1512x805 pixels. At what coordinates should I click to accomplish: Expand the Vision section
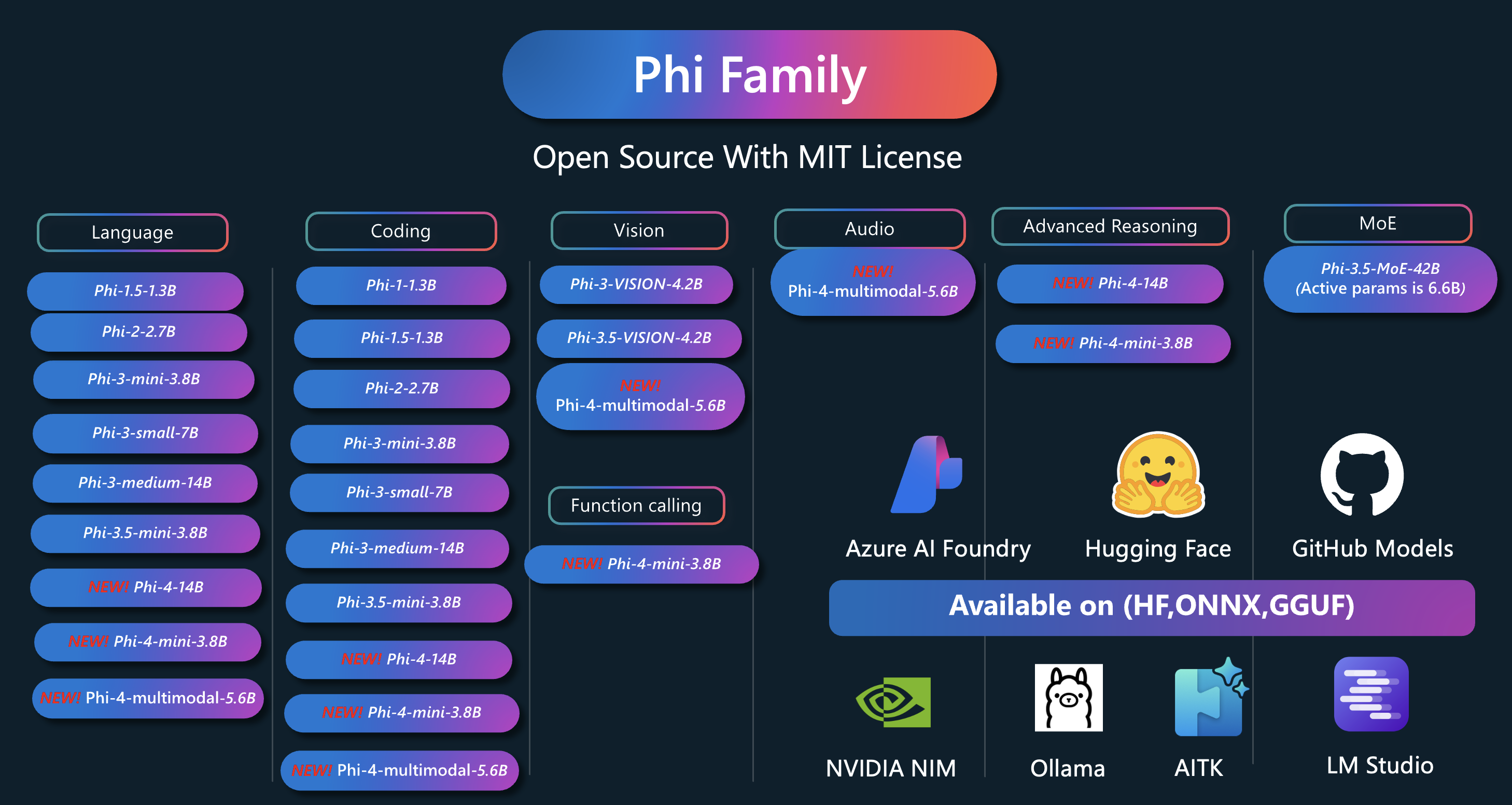click(639, 230)
